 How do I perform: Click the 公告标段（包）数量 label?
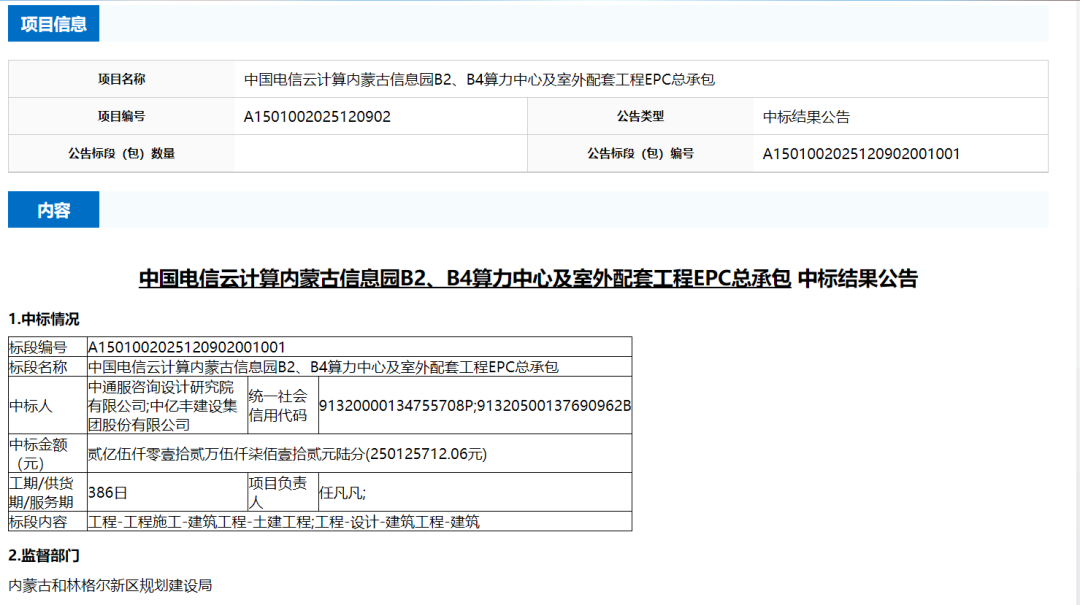point(121,154)
